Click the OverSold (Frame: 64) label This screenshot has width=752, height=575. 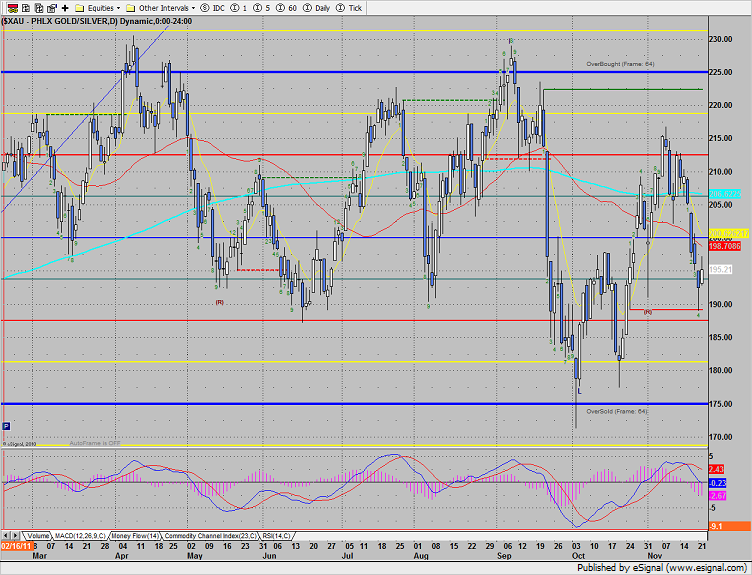(617, 411)
